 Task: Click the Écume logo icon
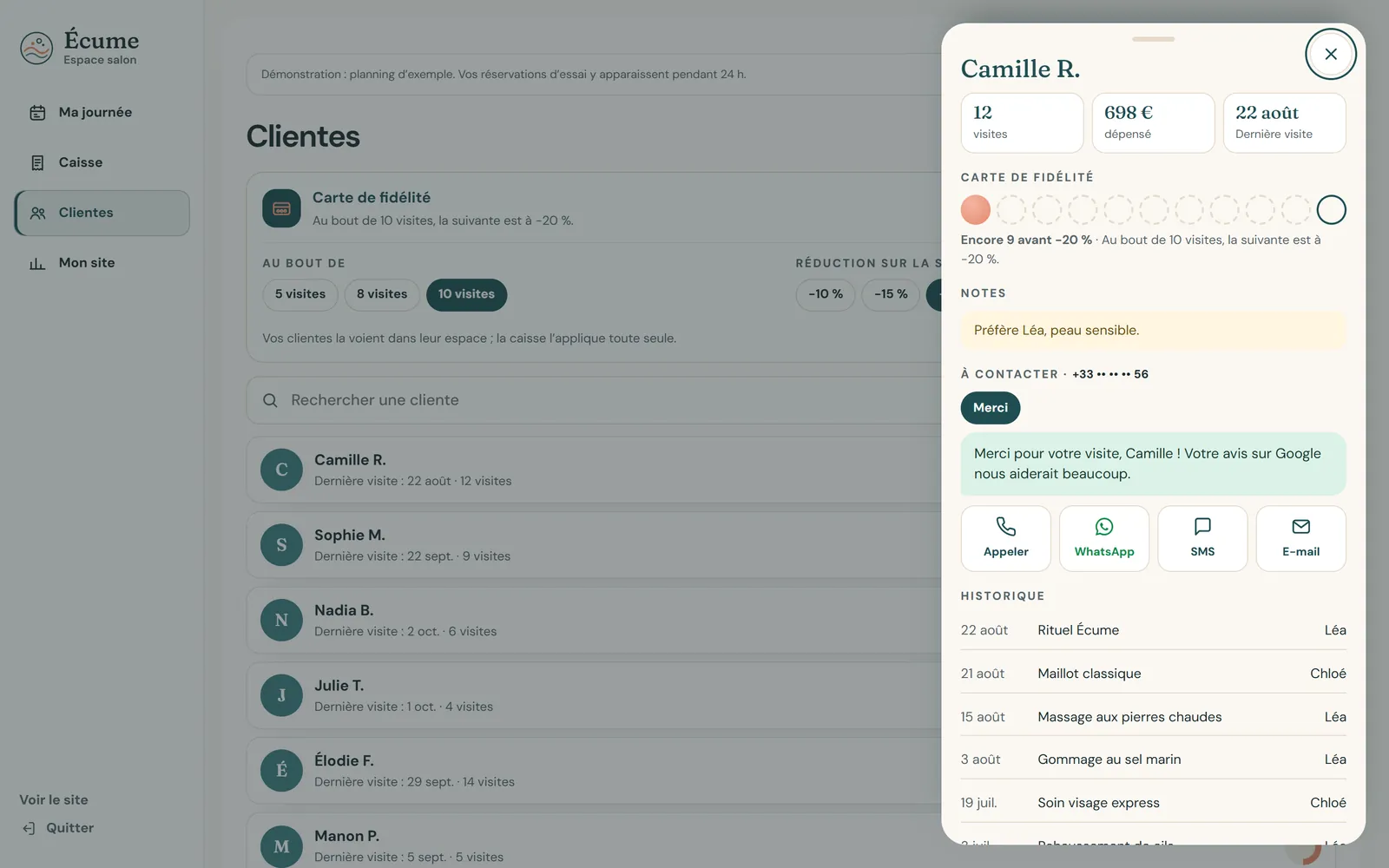click(36, 49)
